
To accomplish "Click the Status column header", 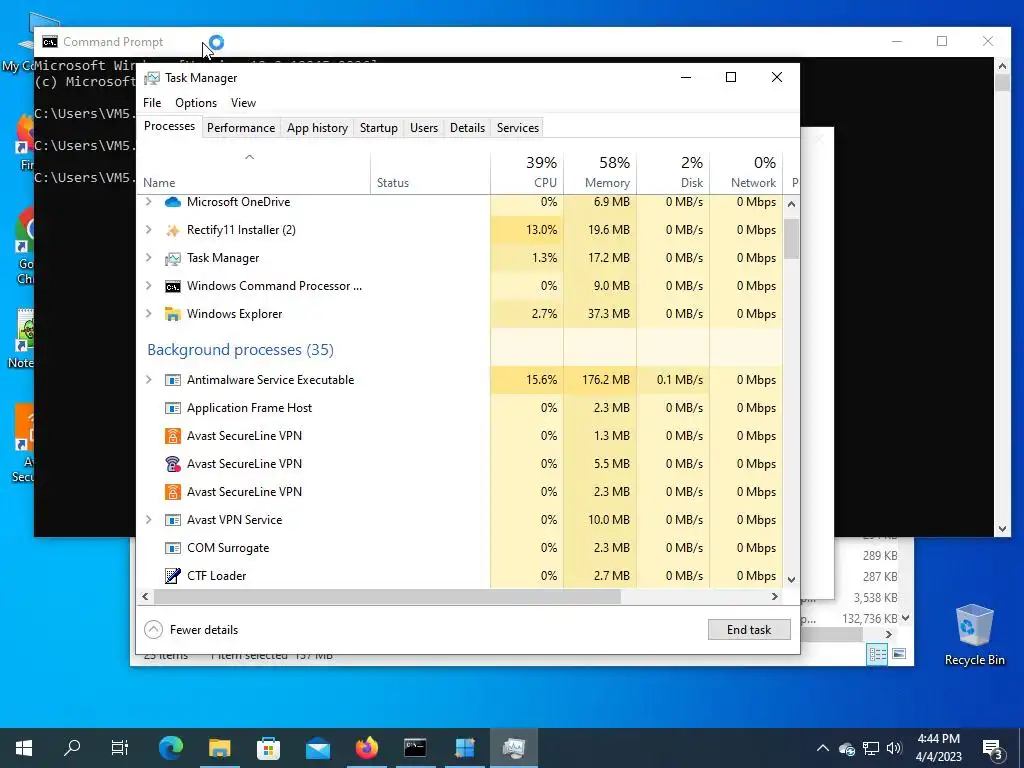I will [430, 172].
